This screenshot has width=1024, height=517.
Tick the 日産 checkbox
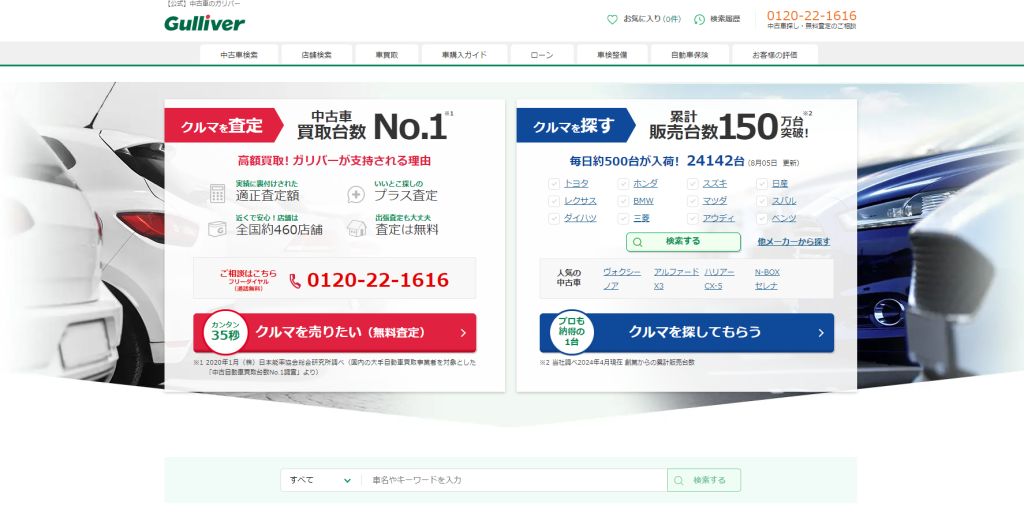tap(761, 184)
